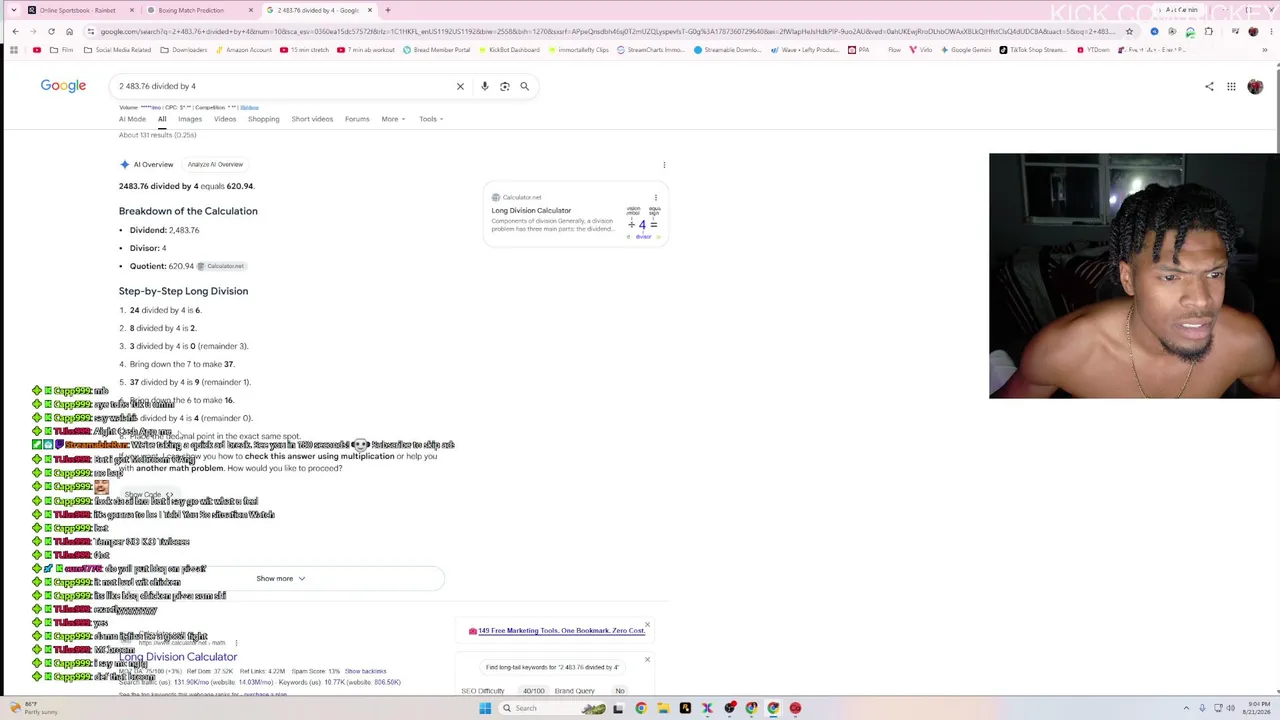Go to Google homepage via logo
Viewport: 1280px width, 720px height.
[x=63, y=86]
